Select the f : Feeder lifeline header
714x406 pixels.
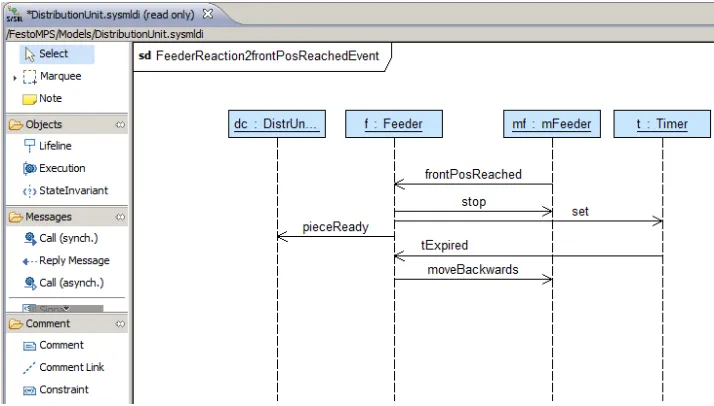click(394, 124)
